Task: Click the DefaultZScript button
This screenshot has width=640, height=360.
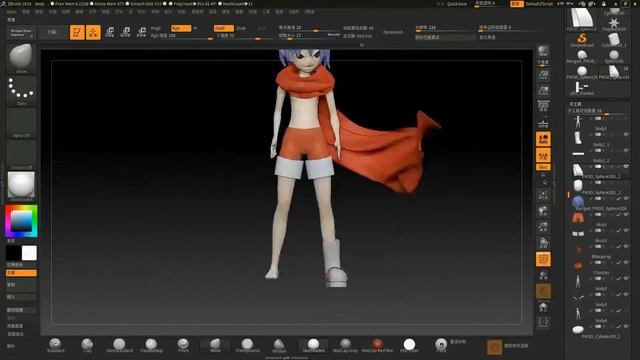Action: 539,4
